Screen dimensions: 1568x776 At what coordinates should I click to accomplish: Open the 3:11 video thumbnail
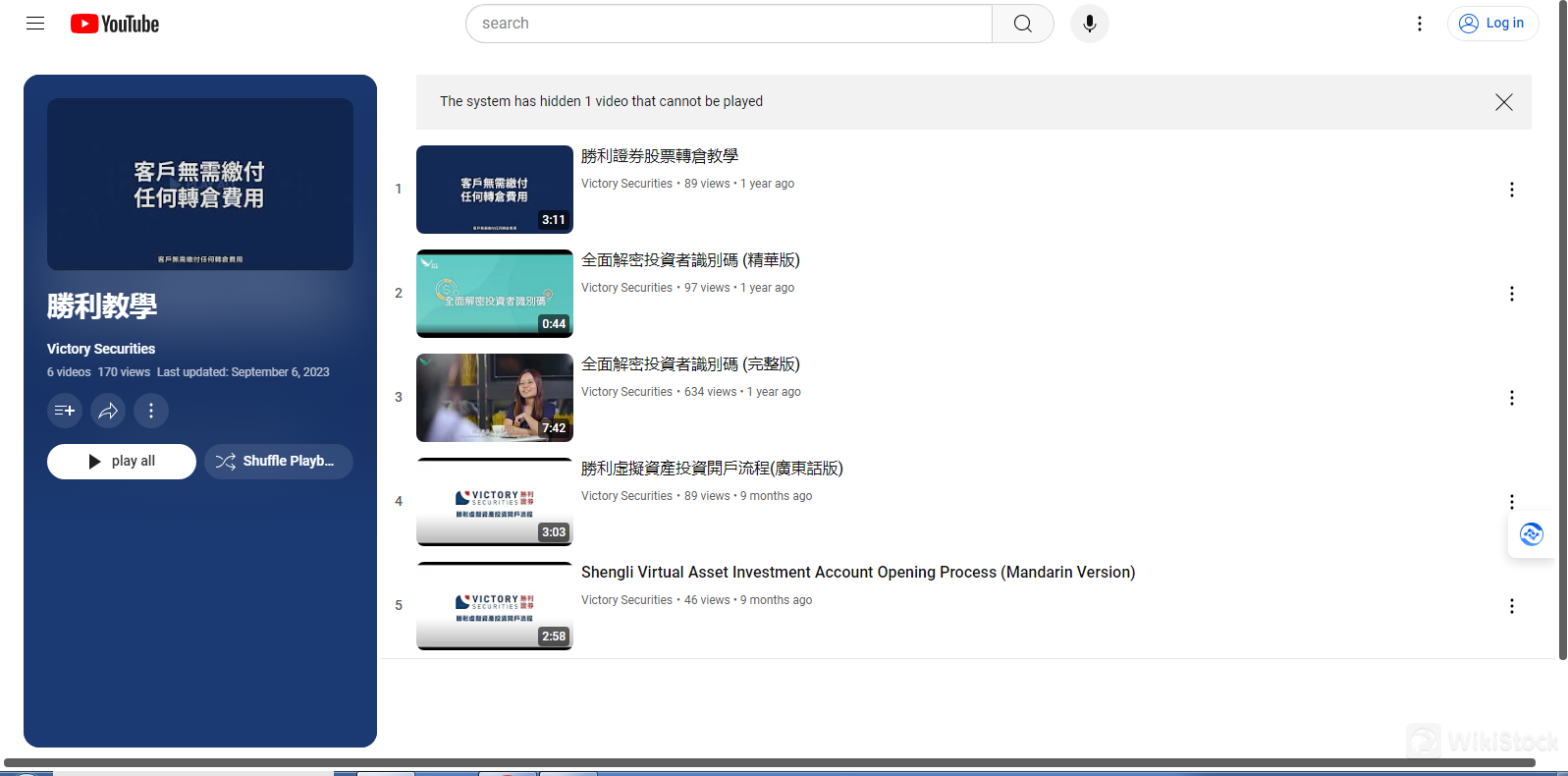(495, 190)
